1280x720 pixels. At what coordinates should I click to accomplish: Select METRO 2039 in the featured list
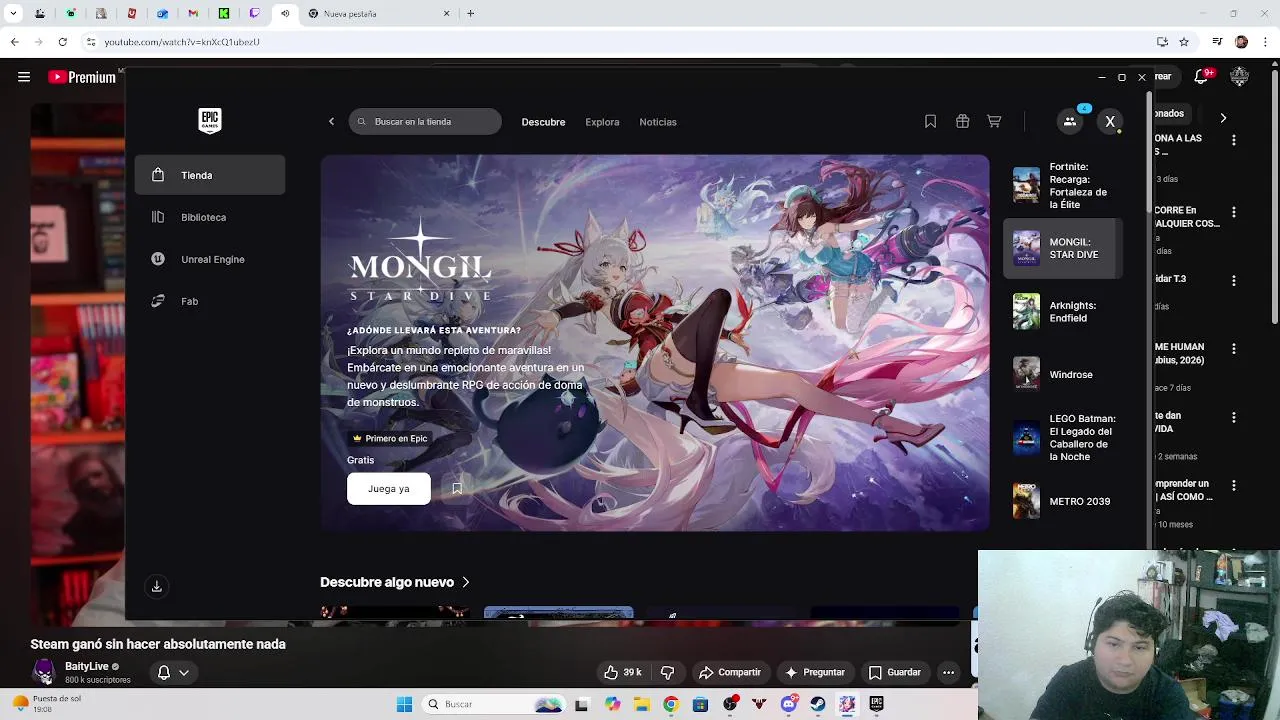[x=1064, y=501]
